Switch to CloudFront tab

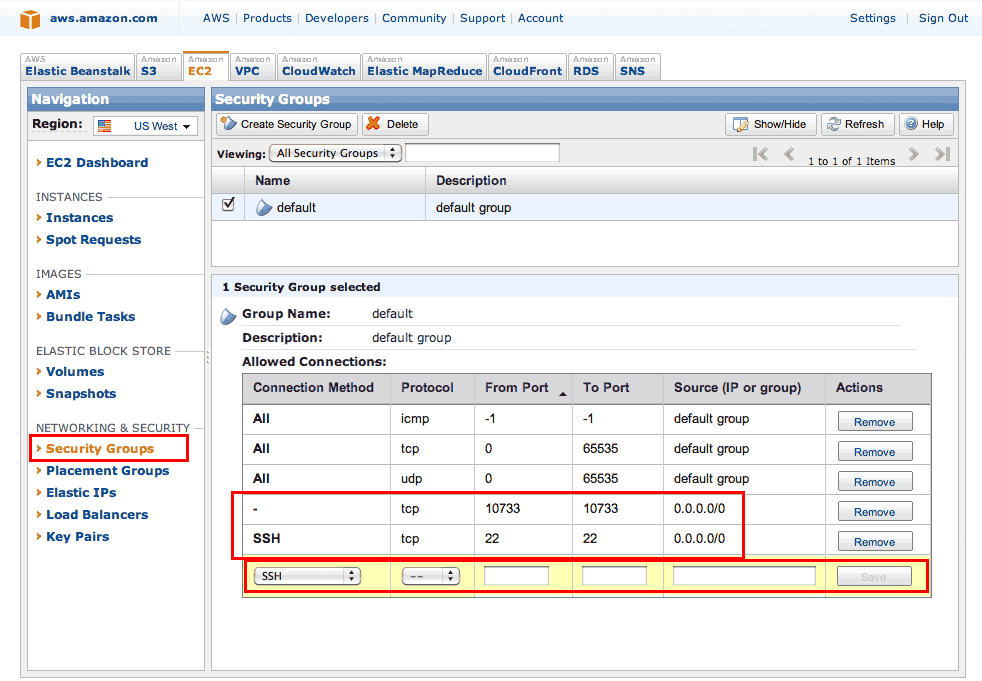[527, 66]
